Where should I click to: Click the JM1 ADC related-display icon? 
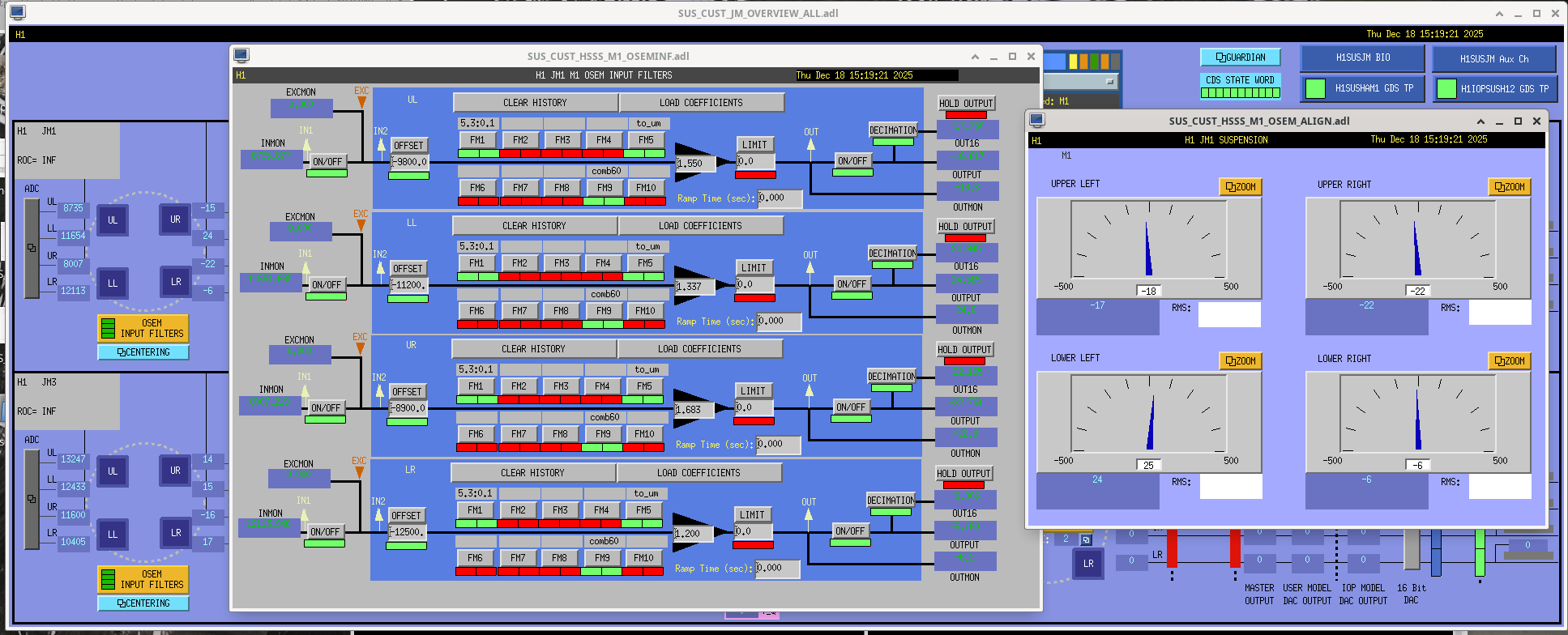pyautogui.click(x=32, y=248)
